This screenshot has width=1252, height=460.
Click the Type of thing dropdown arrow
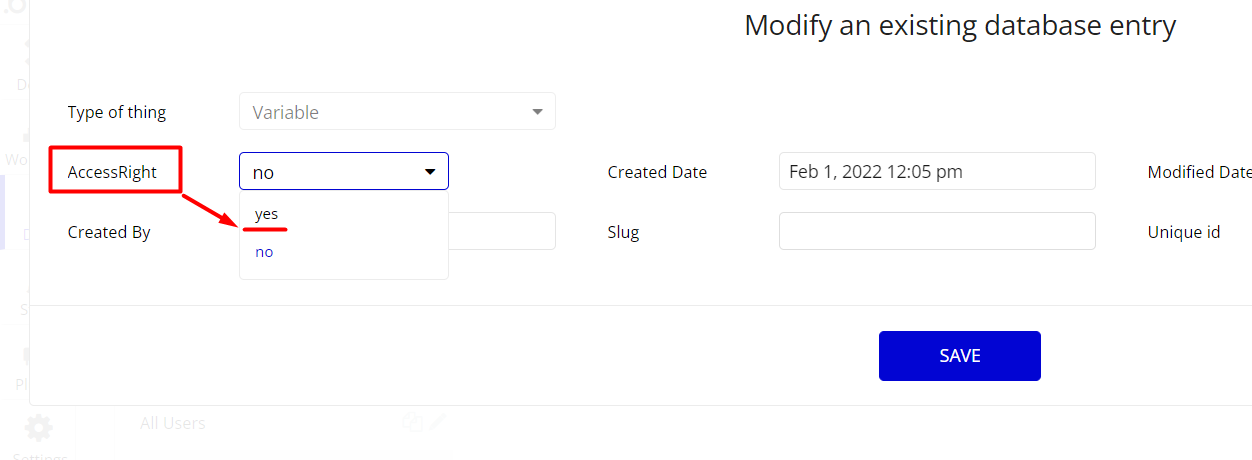(x=537, y=111)
